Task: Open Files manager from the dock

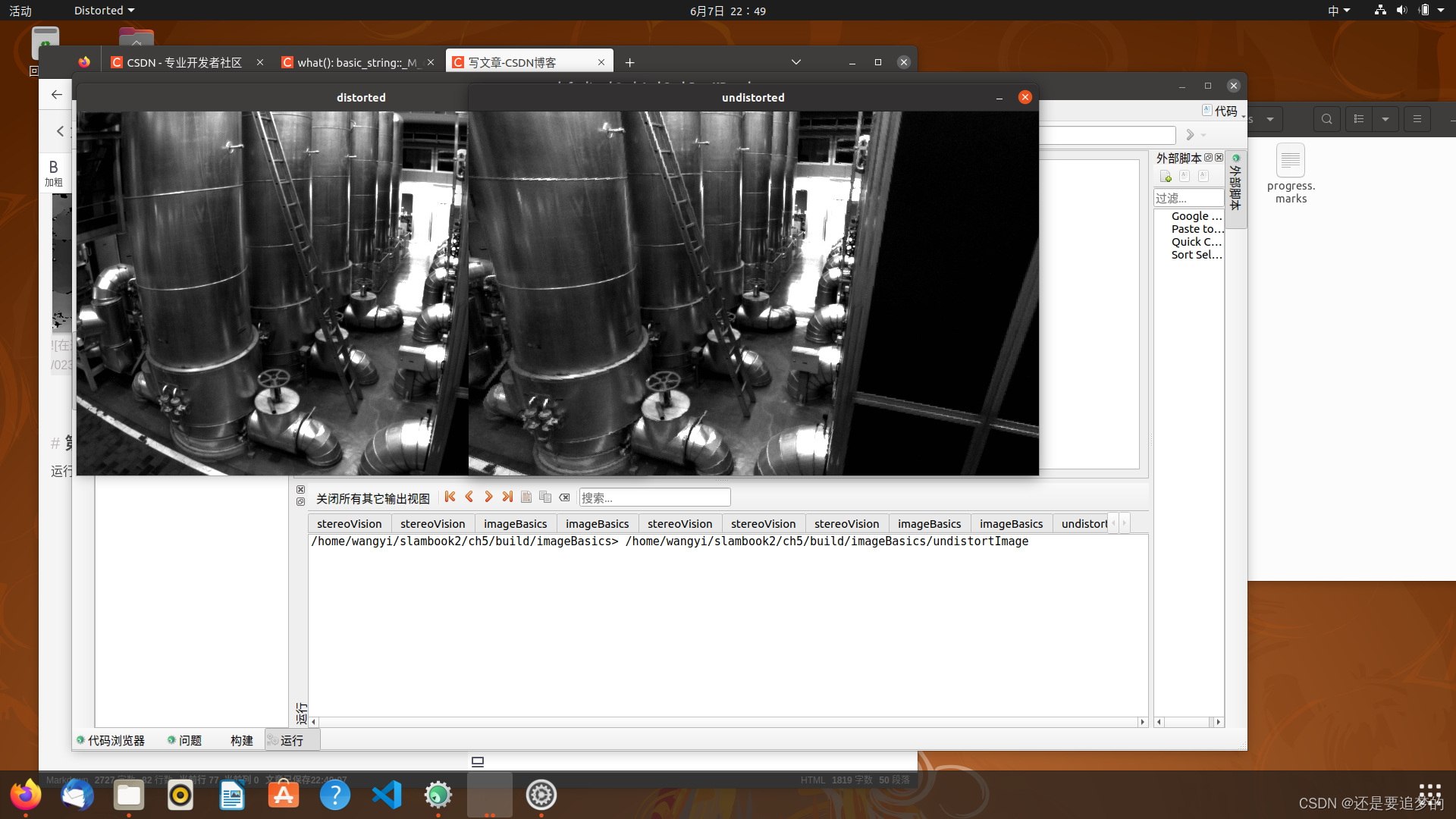Action: 129,795
